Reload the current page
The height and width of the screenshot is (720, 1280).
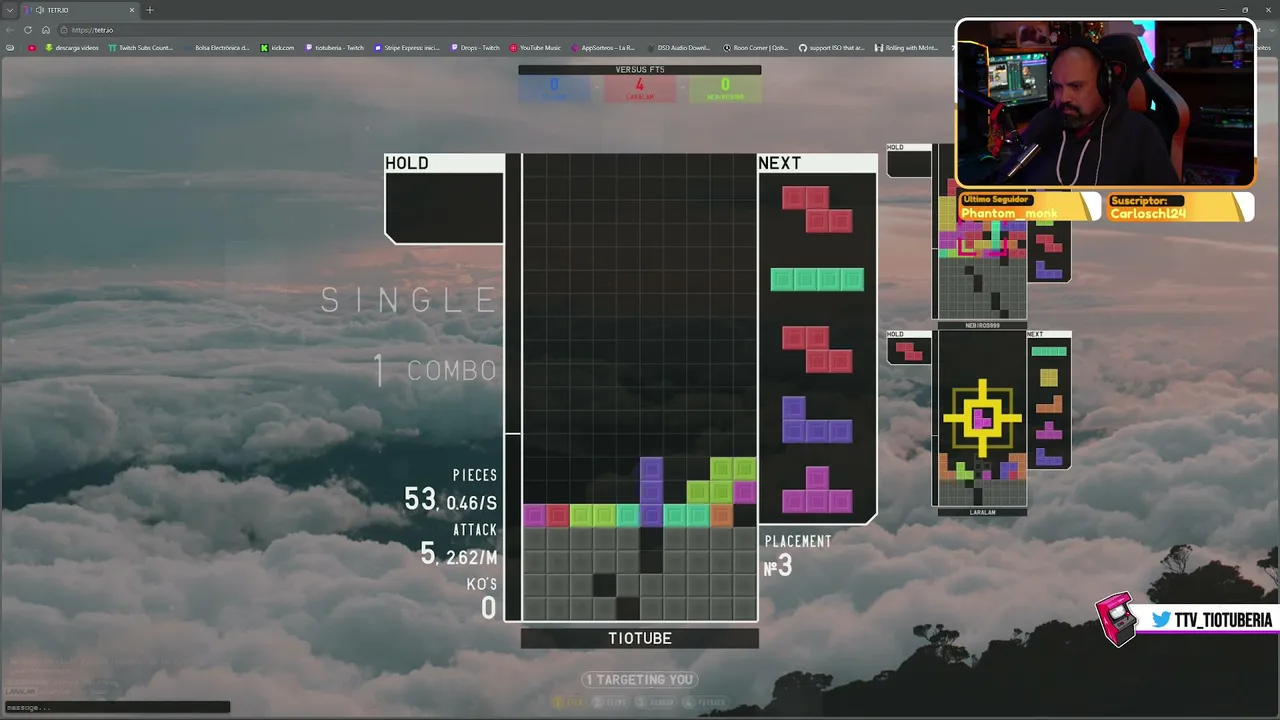(x=28, y=30)
